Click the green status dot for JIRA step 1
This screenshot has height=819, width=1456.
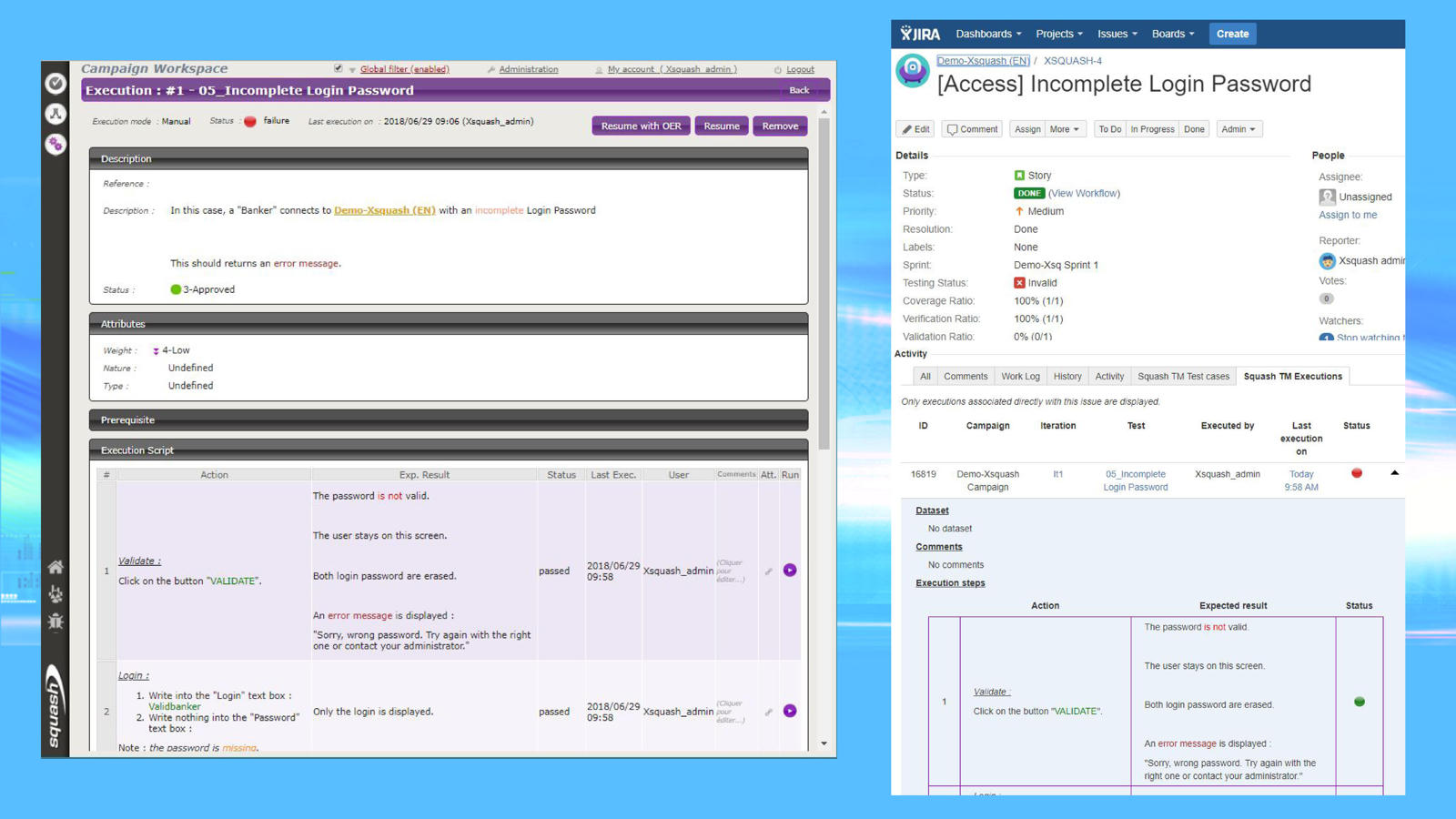1360,702
